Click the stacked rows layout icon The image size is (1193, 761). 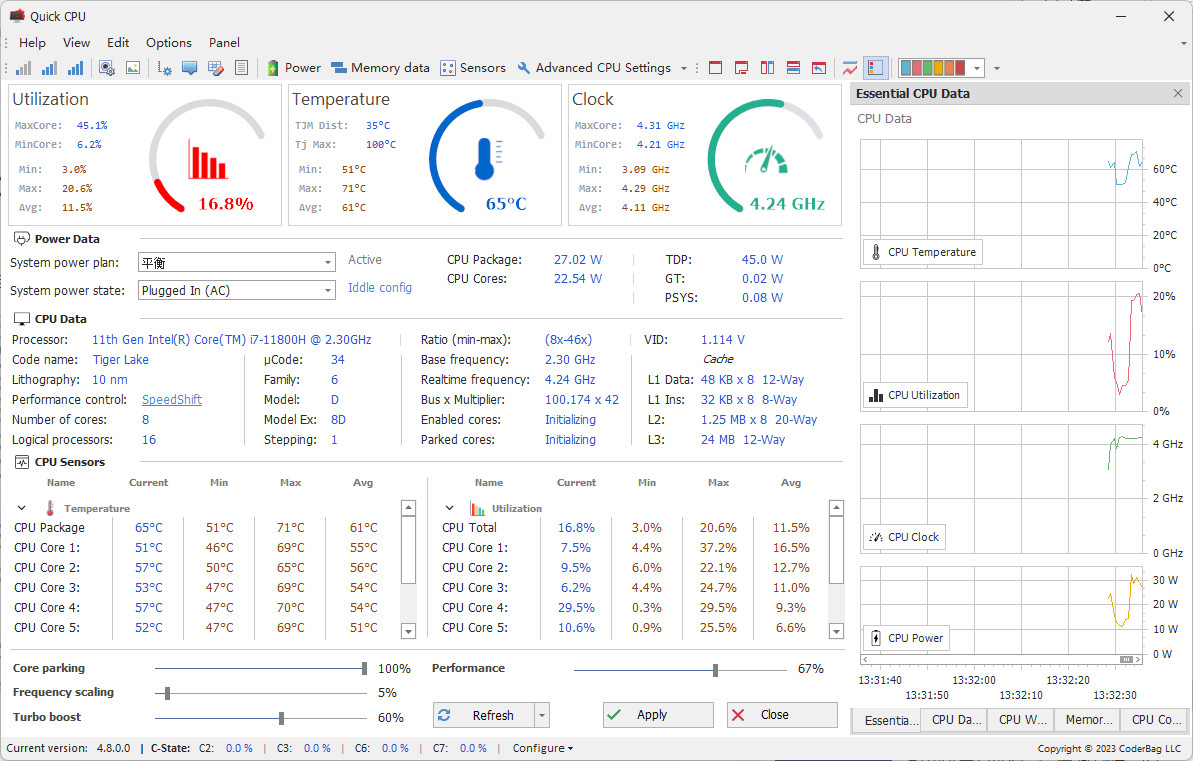[793, 68]
